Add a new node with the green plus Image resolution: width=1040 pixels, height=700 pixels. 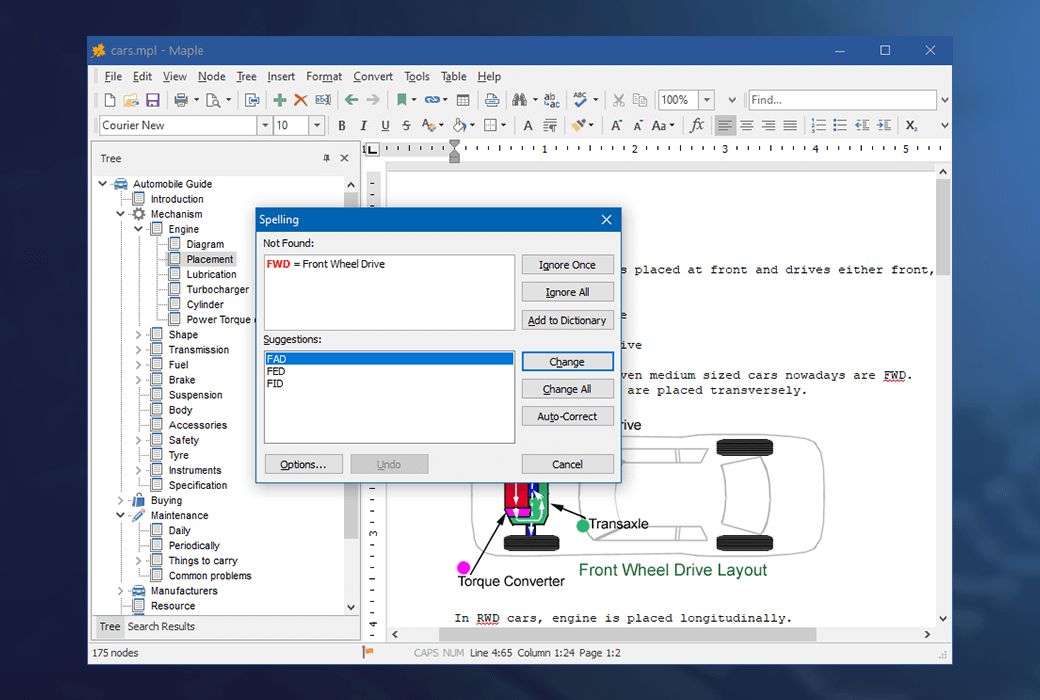tap(280, 100)
